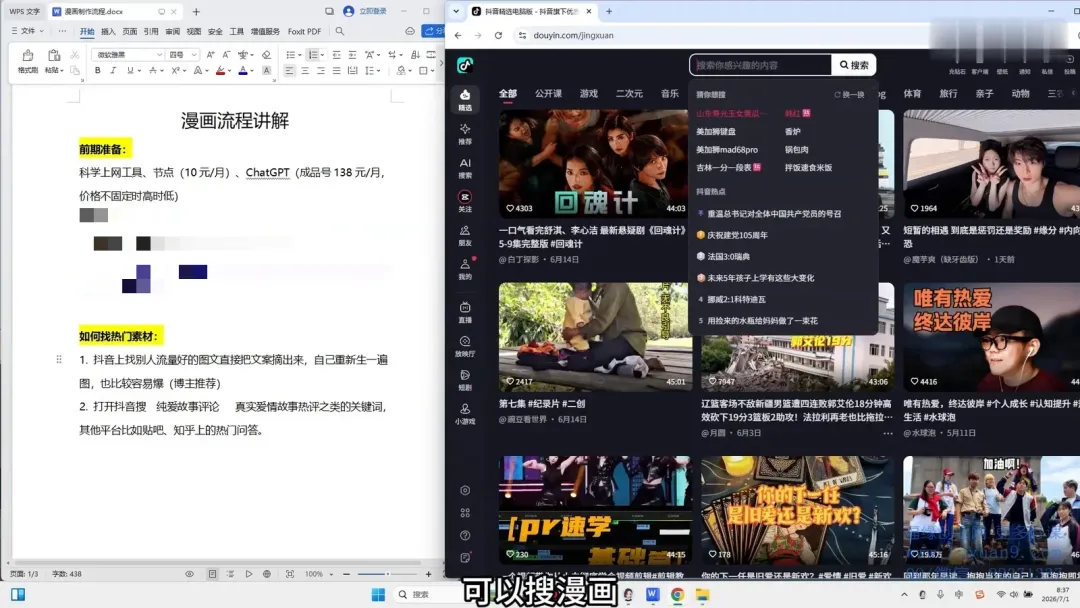Toggle Italic formatting in WPS
The height and width of the screenshot is (608, 1080).
coord(113,70)
